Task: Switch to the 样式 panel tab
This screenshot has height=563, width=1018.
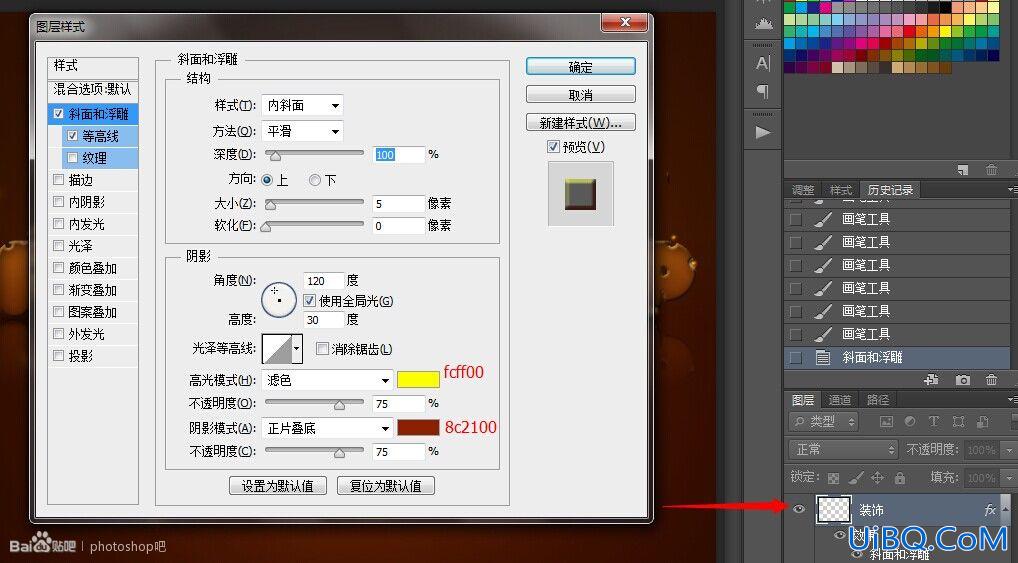Action: [x=840, y=190]
